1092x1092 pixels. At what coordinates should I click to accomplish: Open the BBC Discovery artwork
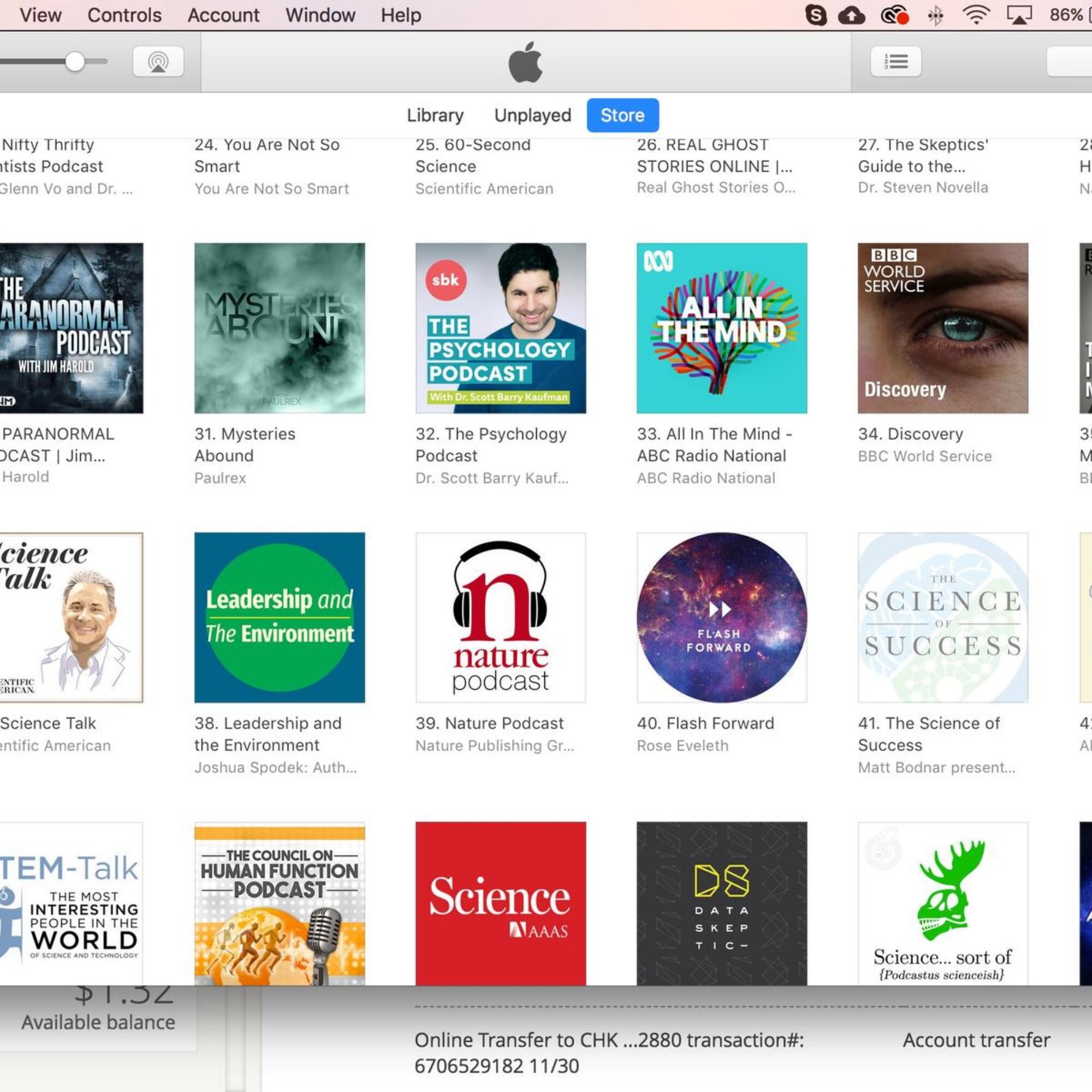943,328
